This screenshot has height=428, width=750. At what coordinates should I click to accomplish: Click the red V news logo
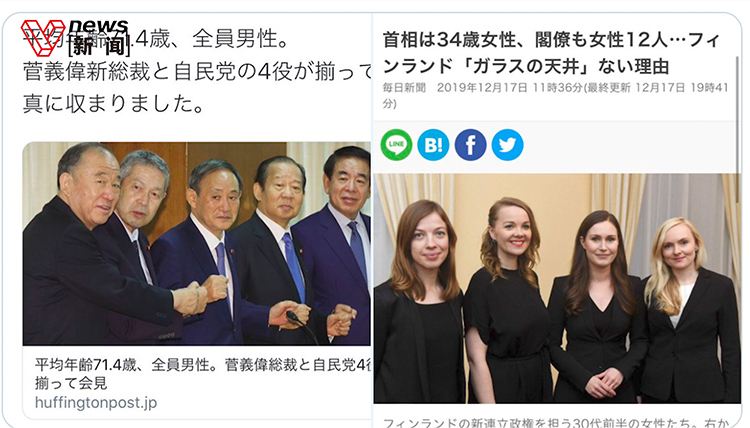(43, 38)
